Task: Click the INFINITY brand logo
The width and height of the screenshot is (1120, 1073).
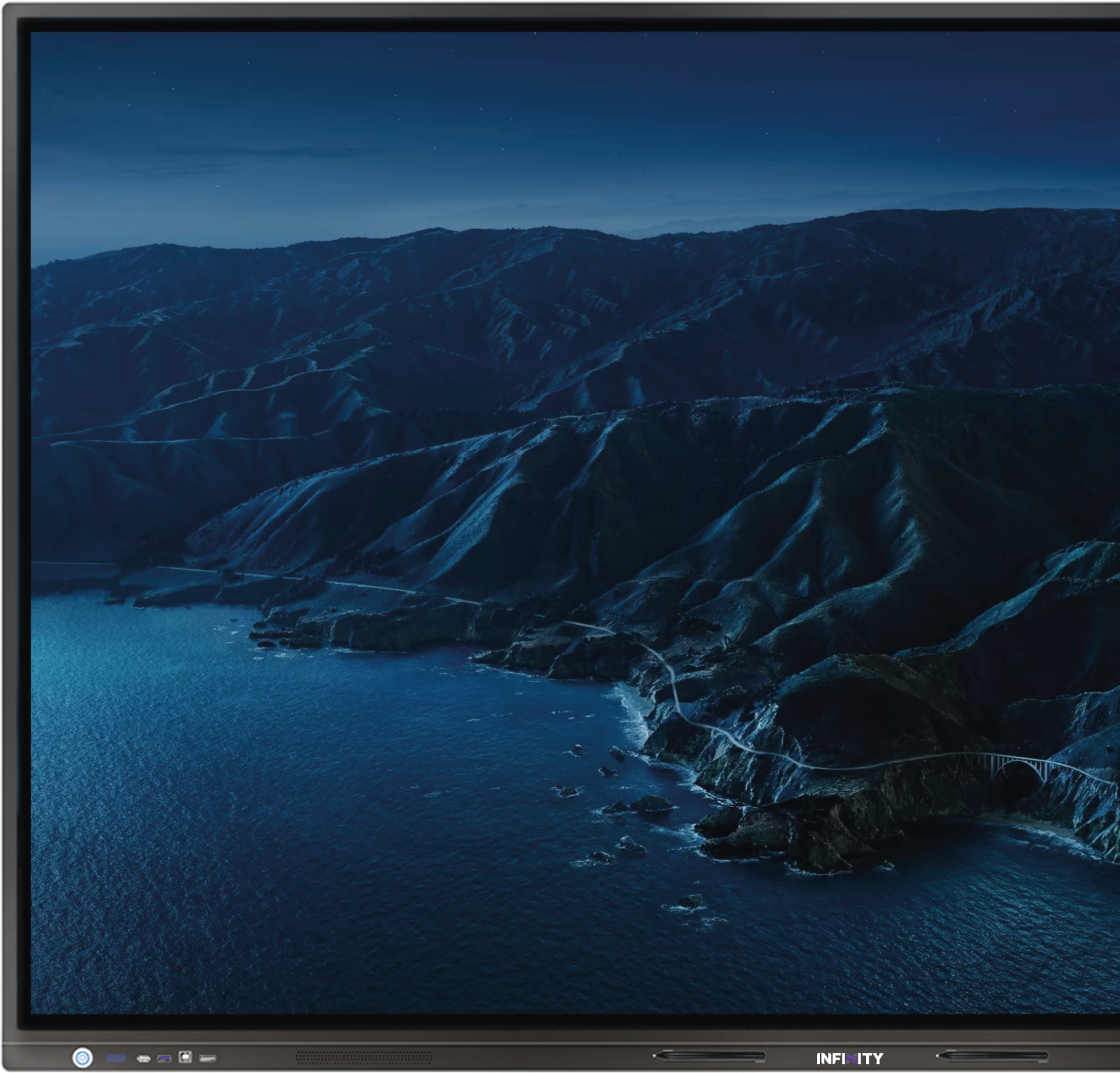Action: 849,1059
